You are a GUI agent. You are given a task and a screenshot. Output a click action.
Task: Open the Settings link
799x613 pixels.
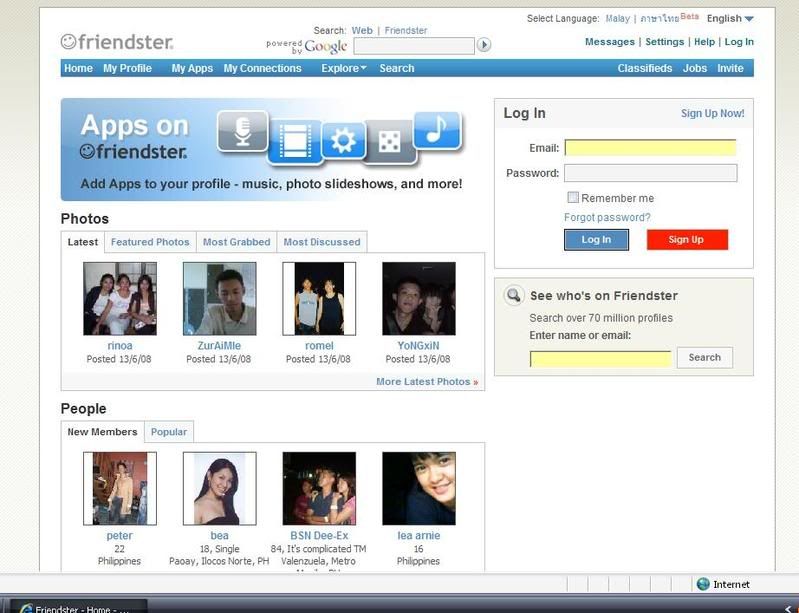pyautogui.click(x=664, y=42)
